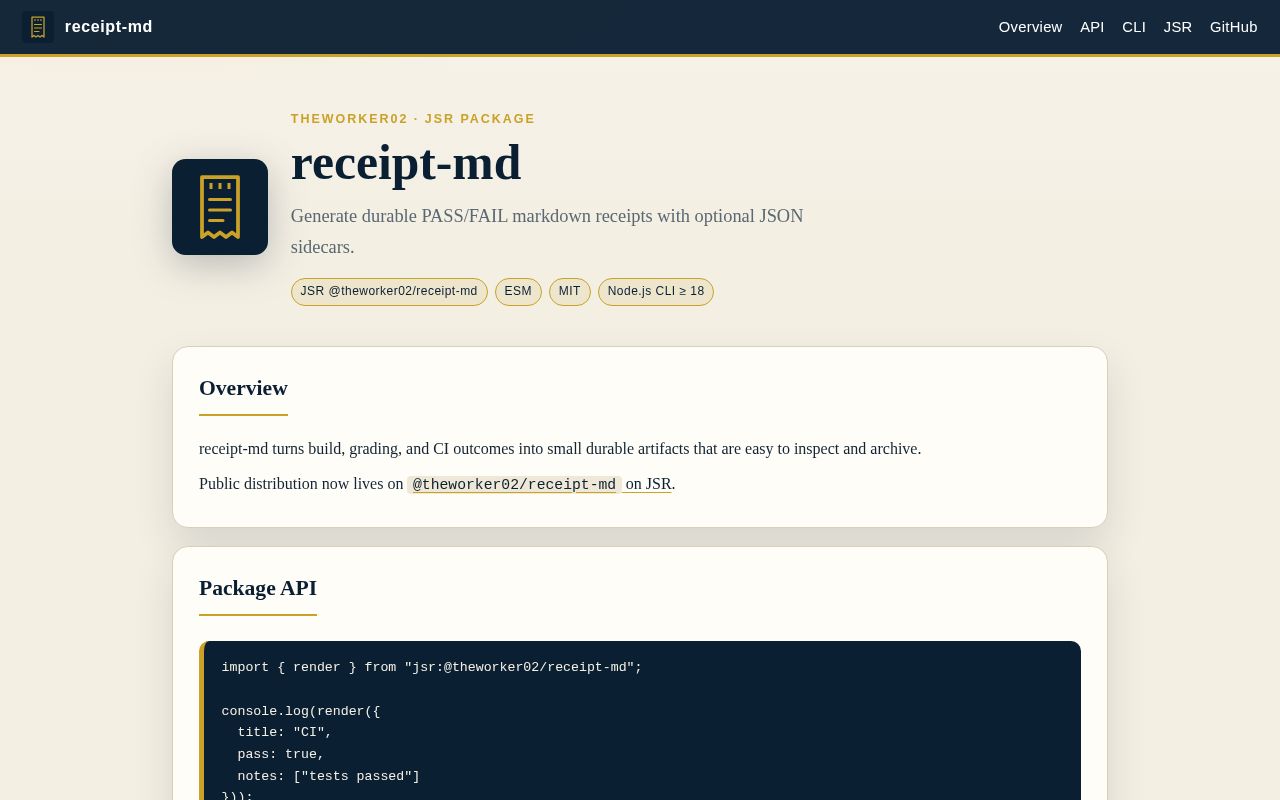Click the receipt logo icon in navbar
Viewport: 1280px width, 800px height.
pos(38,27)
